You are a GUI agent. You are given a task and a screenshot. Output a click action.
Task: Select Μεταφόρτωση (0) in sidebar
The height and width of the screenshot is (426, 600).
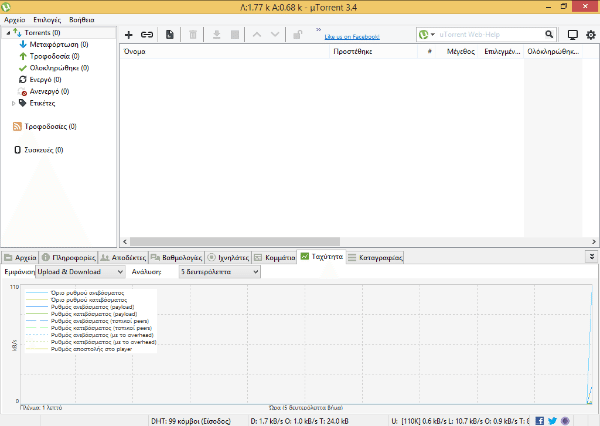point(59,44)
